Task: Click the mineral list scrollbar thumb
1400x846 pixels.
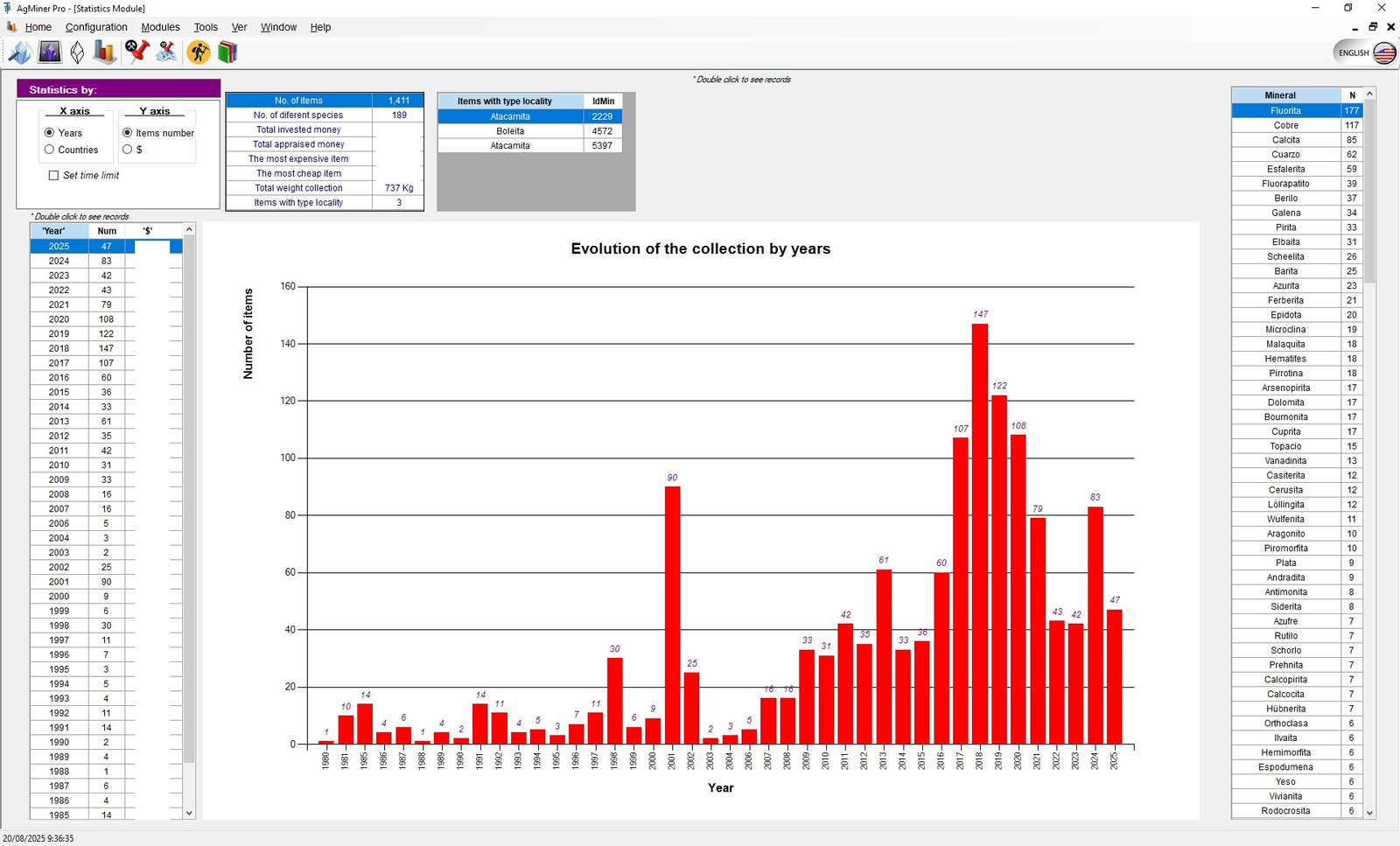Action: pos(1369,192)
